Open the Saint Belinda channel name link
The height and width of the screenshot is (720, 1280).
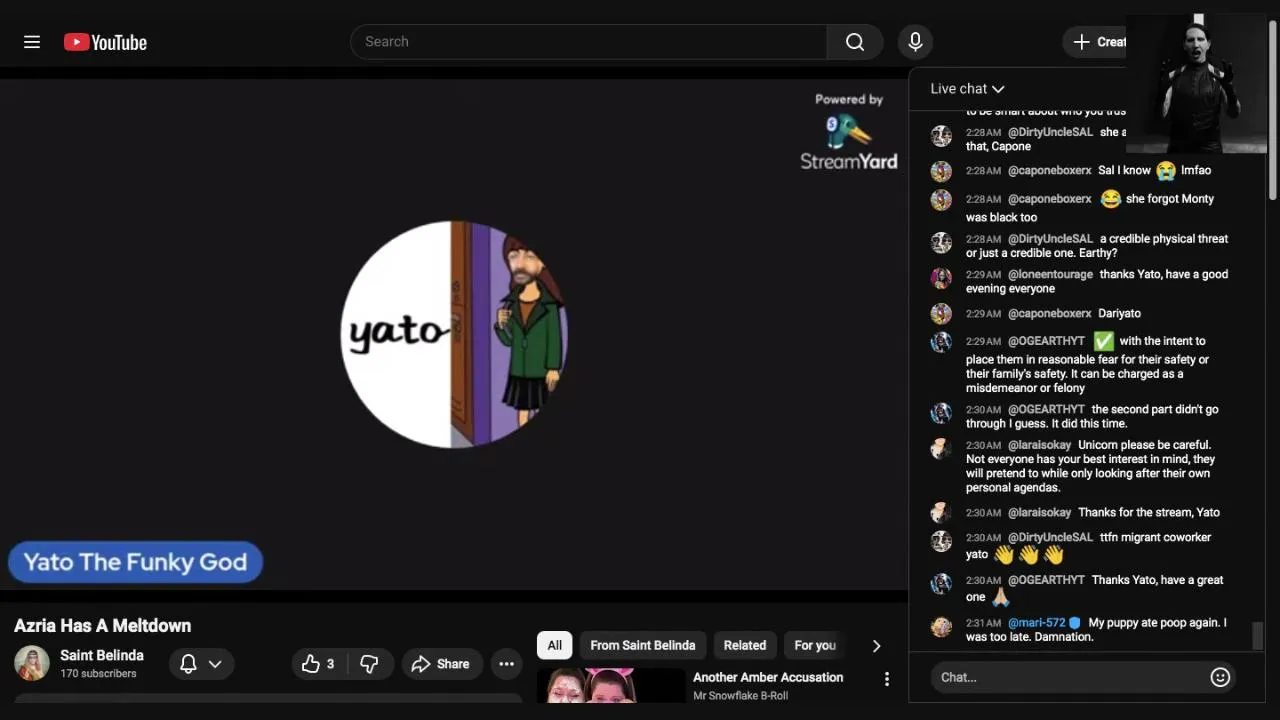pyautogui.click(x=102, y=655)
